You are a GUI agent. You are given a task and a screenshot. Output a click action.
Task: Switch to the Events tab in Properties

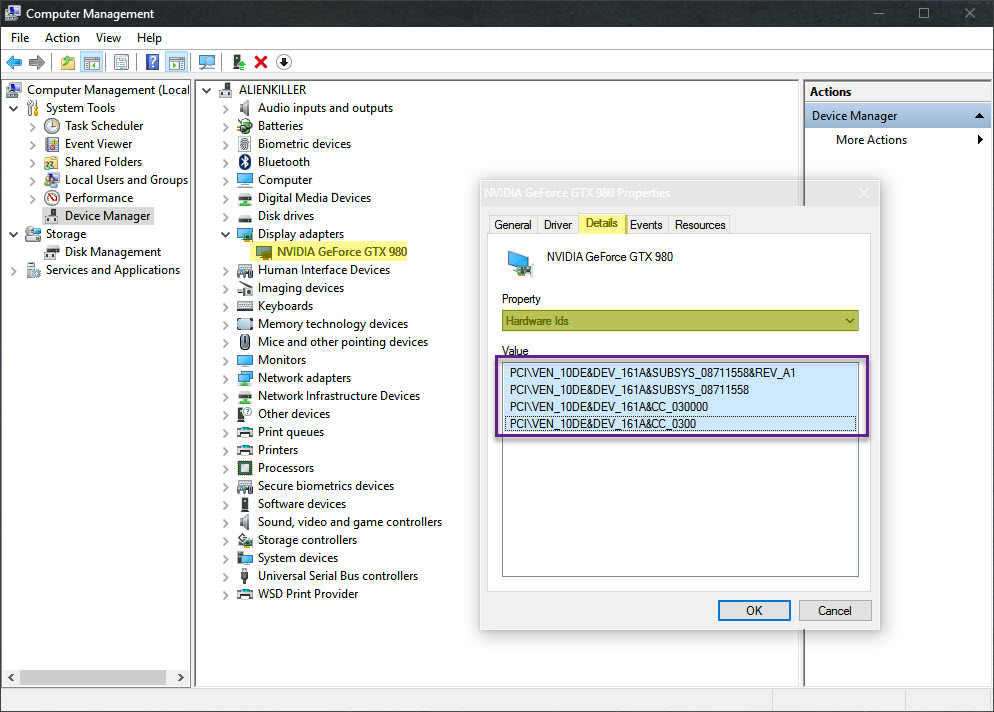[x=646, y=225]
